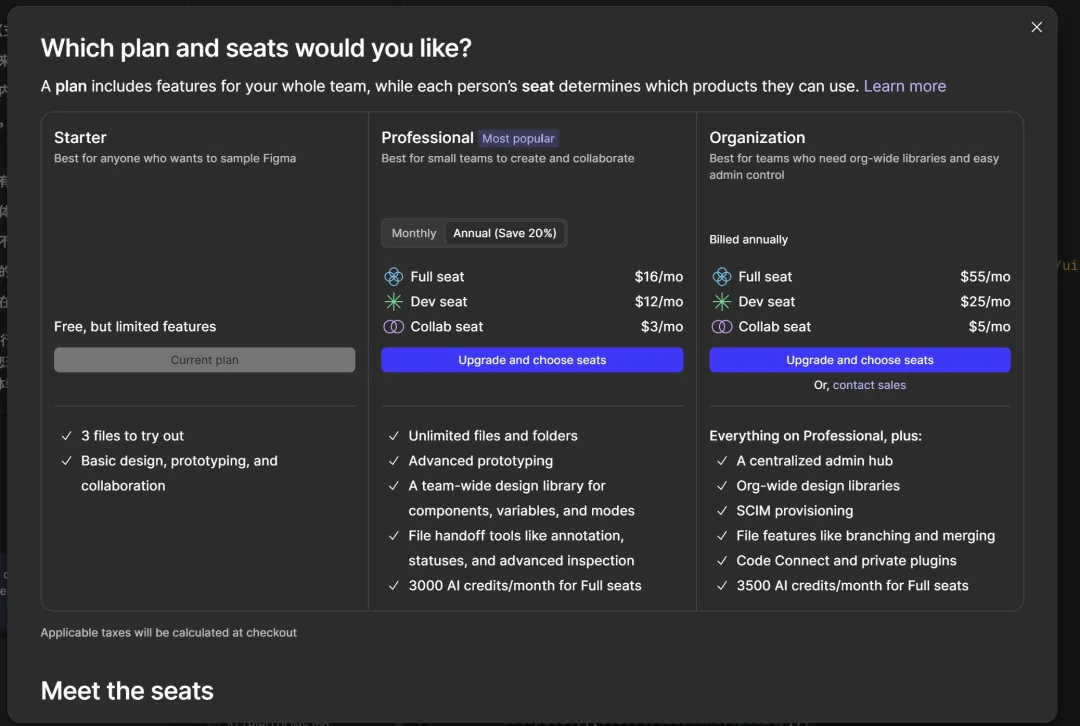The height and width of the screenshot is (726, 1080).
Task: Click Professional Dev seat icon
Action: point(393,302)
